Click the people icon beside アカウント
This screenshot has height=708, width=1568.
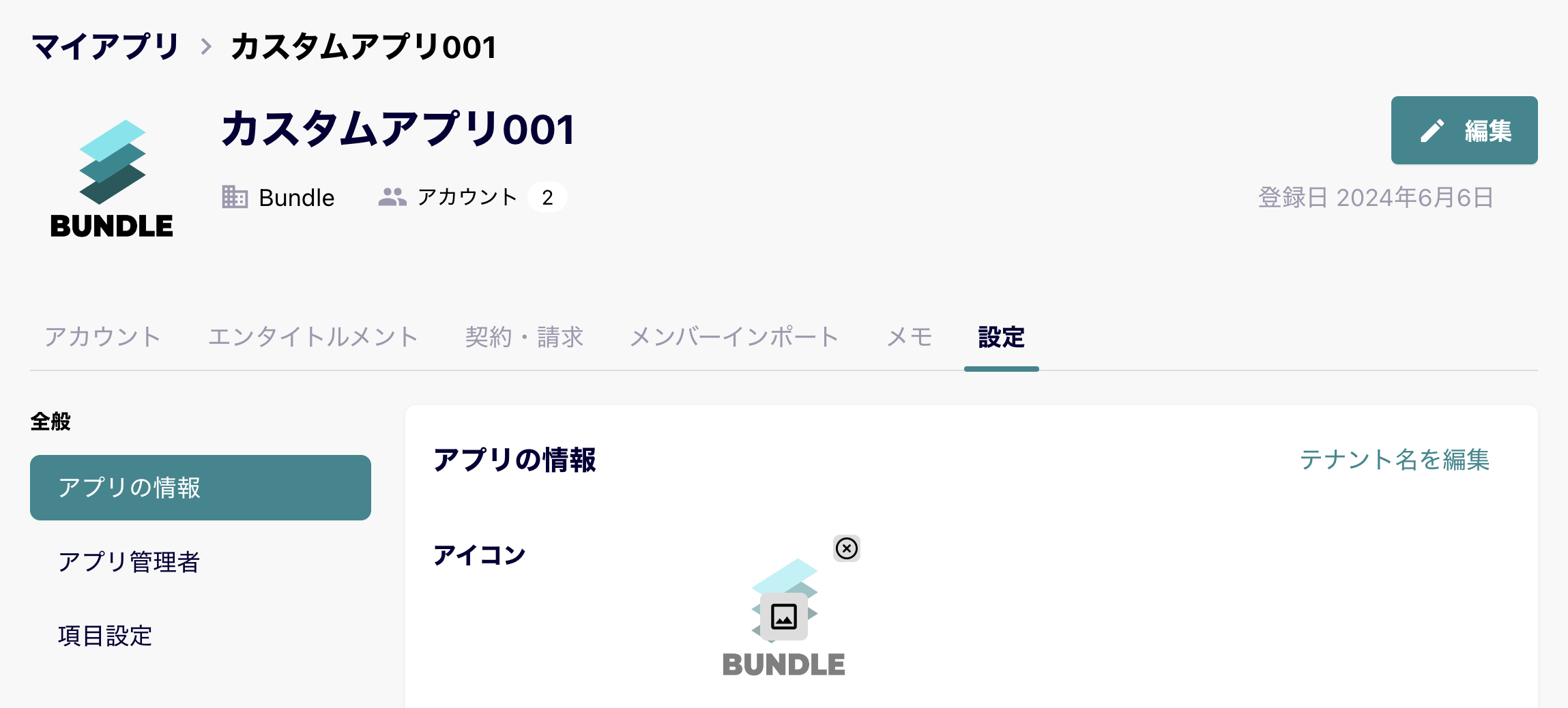392,197
